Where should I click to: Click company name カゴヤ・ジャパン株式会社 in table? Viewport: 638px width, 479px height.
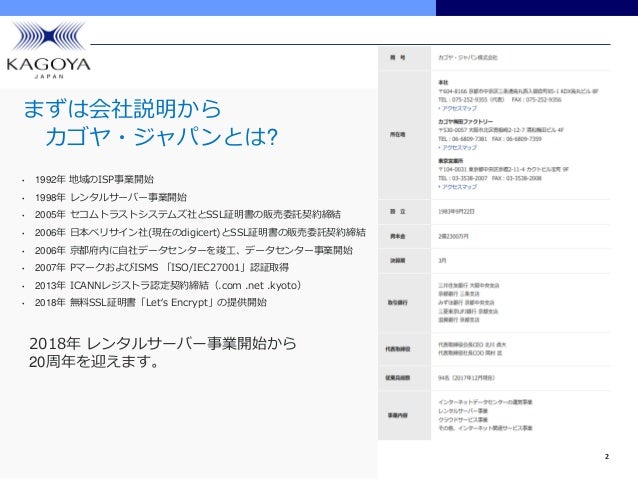point(468,57)
